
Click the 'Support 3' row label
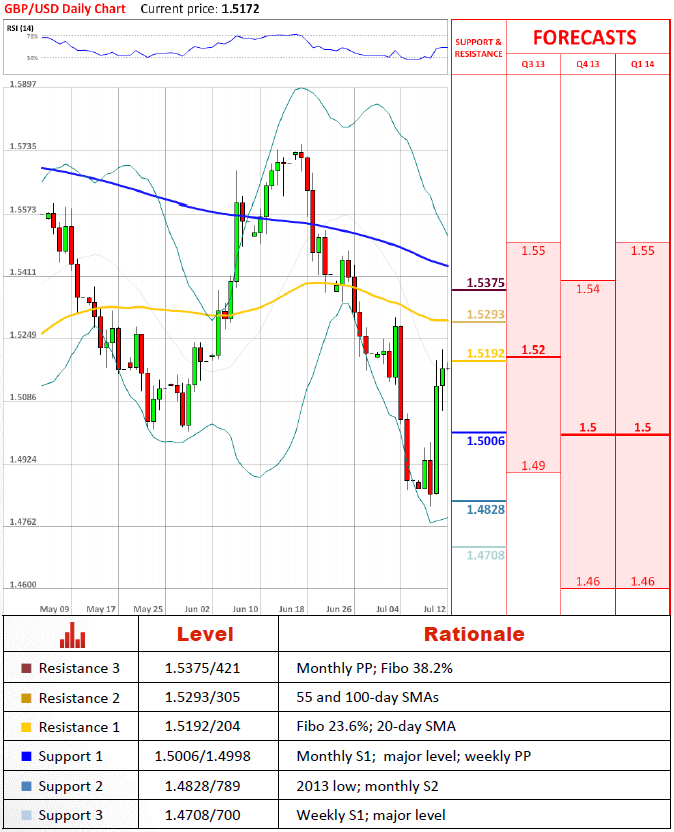click(71, 816)
